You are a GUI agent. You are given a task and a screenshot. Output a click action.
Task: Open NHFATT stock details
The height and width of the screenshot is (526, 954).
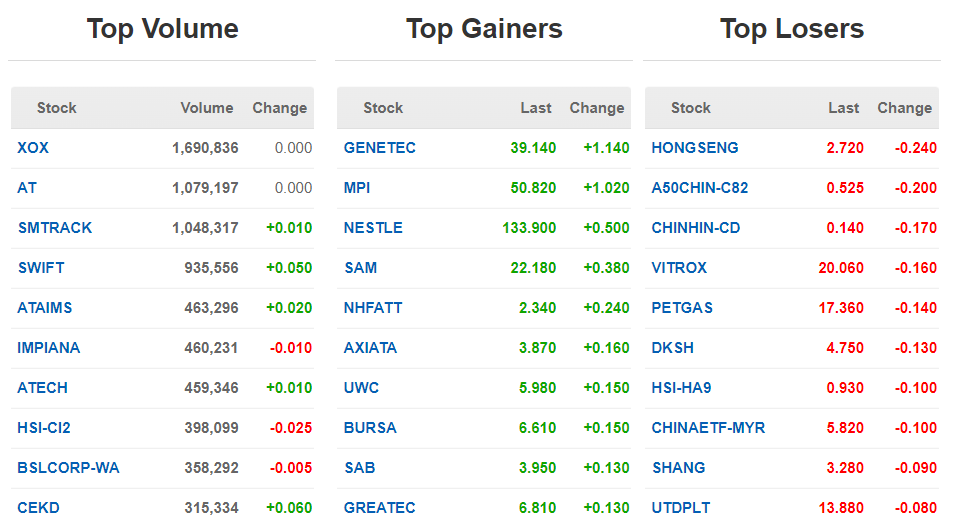click(373, 308)
